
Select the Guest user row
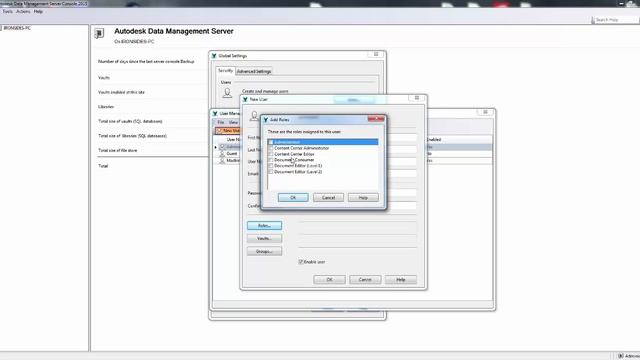231,154
